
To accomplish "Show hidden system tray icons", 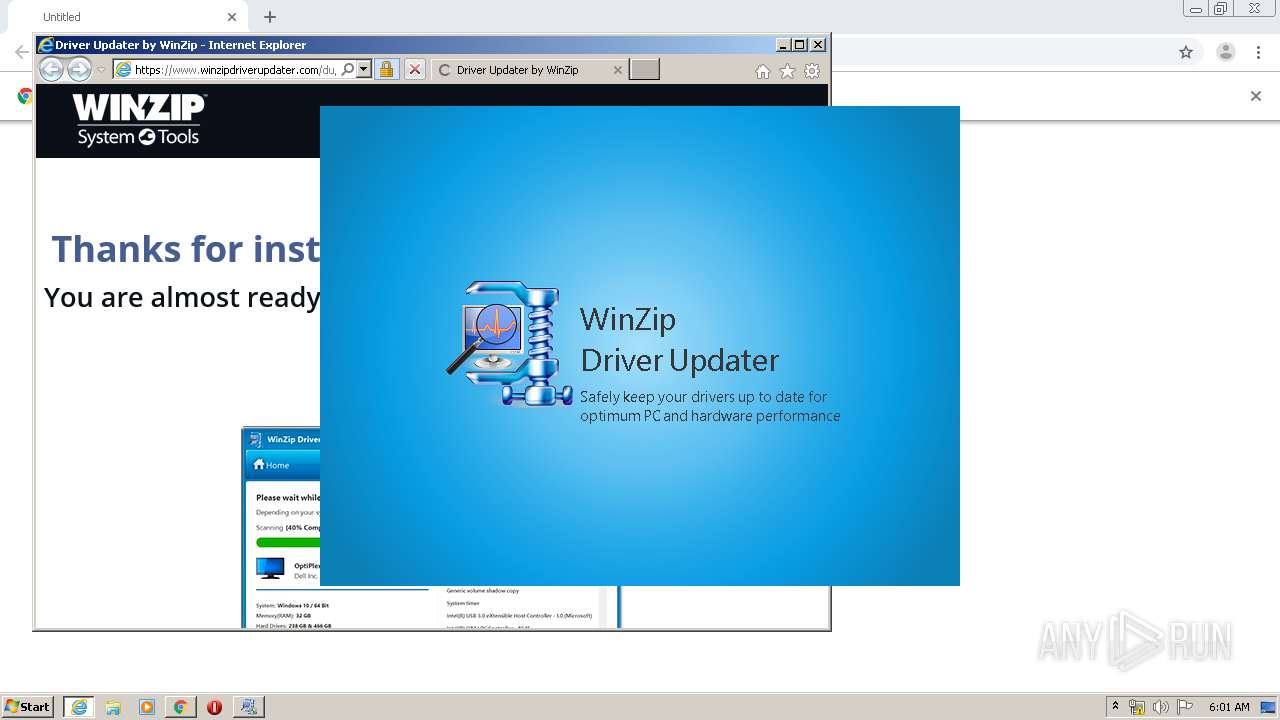I will 1116,707.
